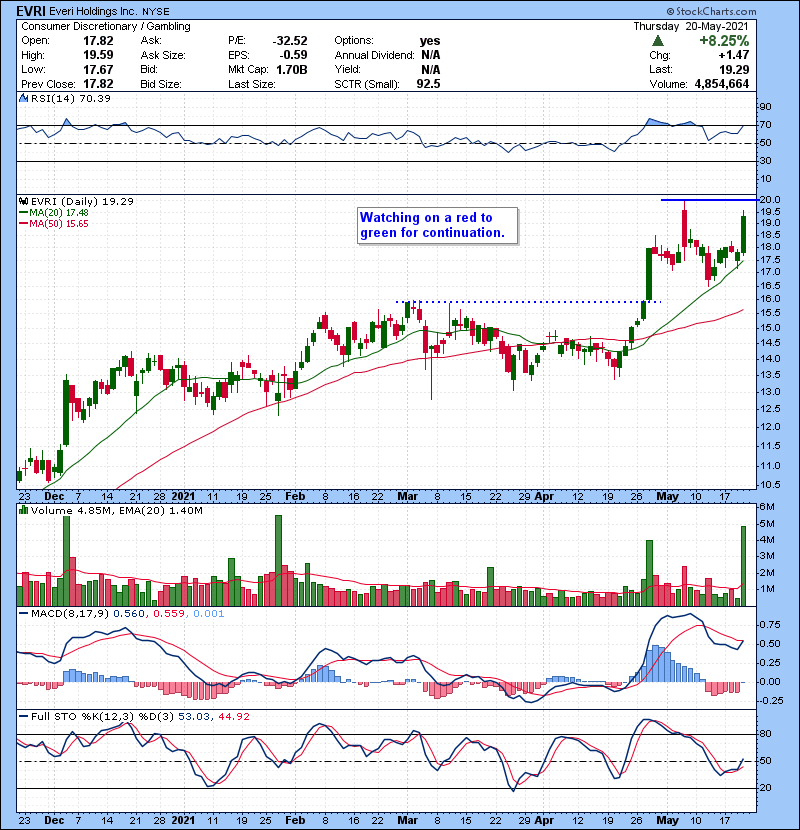Click the volume bars icon beside 'Volume'
Image resolution: width=800 pixels, height=830 pixels.
(x=23, y=510)
